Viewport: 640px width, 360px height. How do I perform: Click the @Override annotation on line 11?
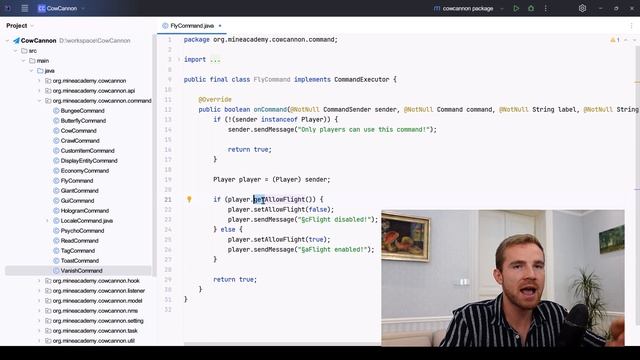(x=215, y=100)
